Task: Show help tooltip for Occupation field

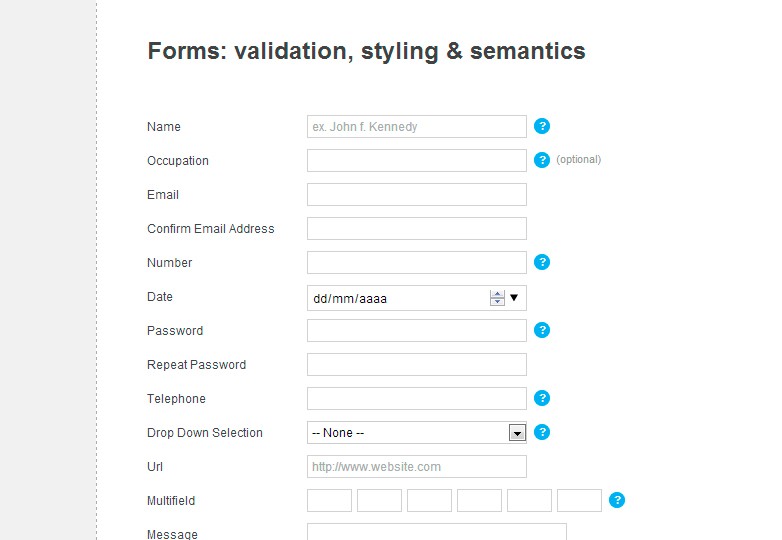Action: pyautogui.click(x=542, y=160)
